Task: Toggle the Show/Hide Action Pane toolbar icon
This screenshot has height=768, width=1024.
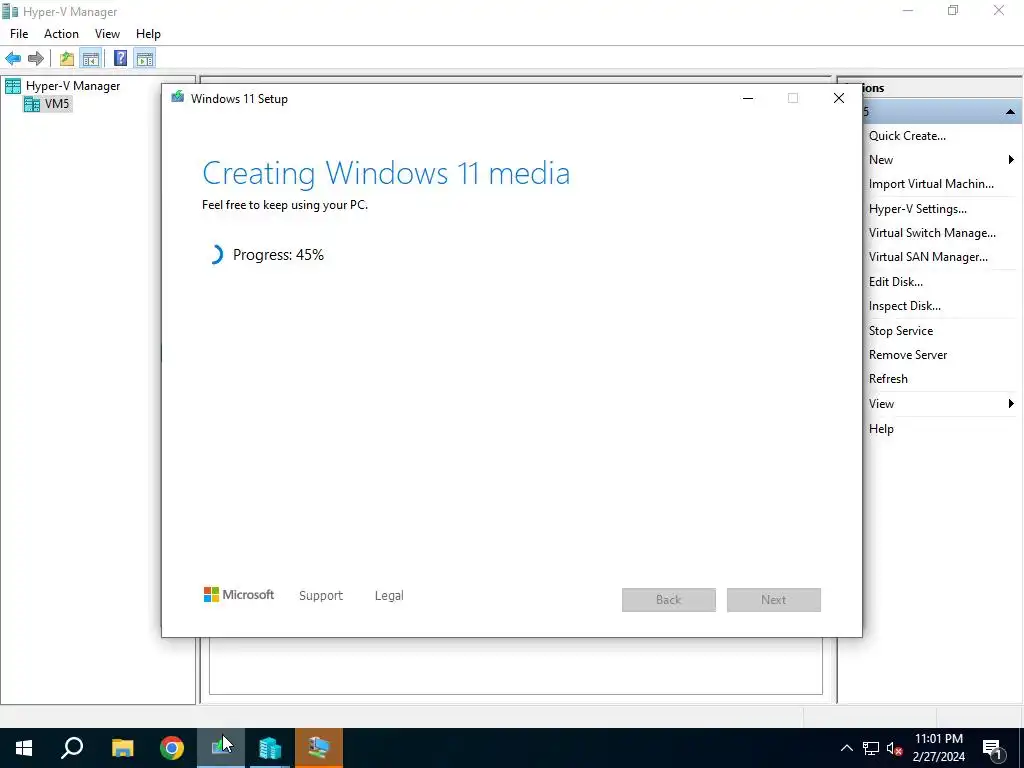Action: [145, 59]
